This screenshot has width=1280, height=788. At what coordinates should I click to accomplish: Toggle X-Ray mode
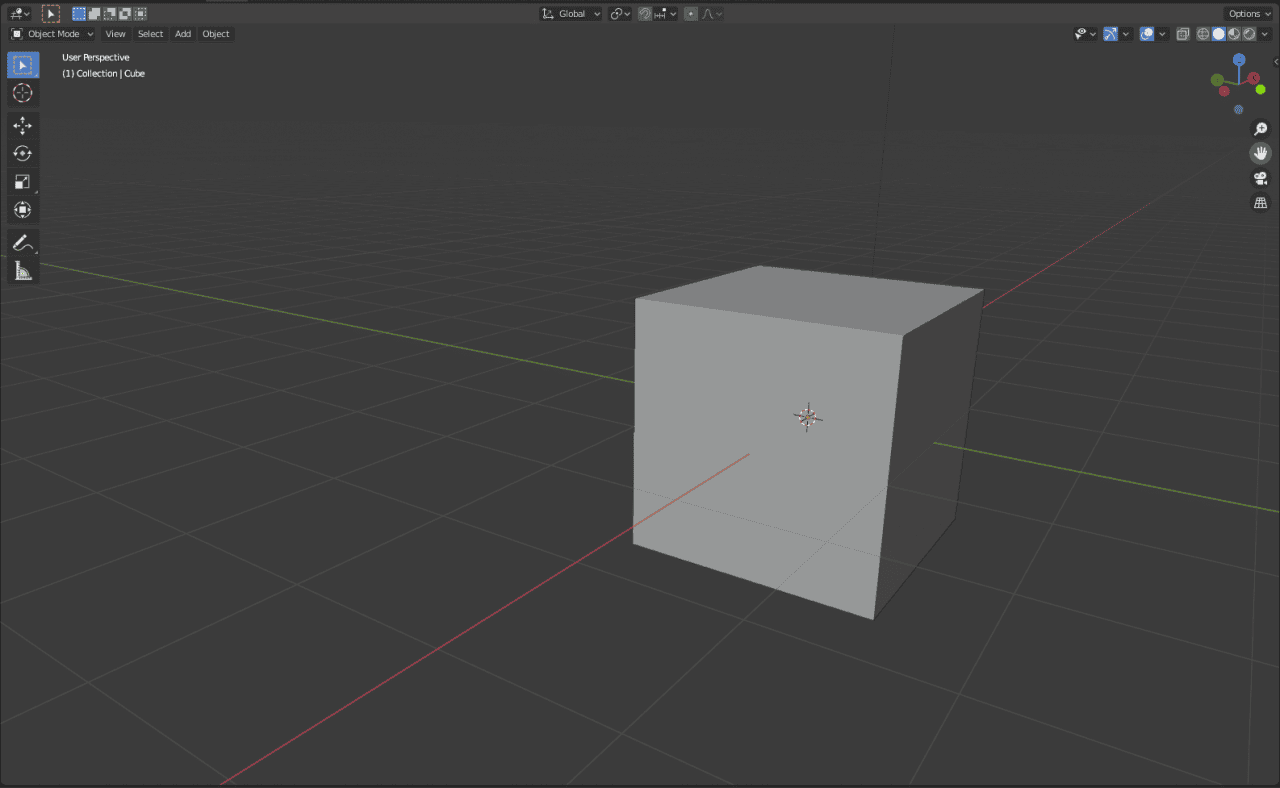point(1182,34)
